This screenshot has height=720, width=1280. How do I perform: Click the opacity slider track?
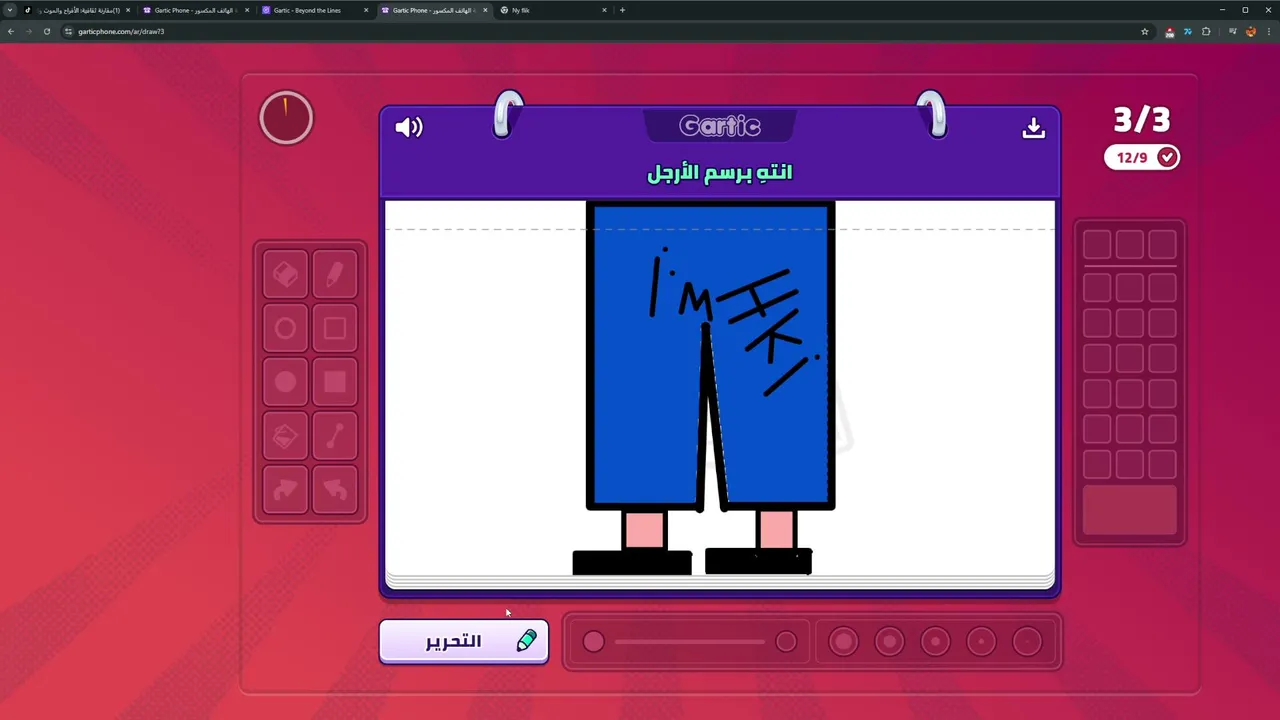690,642
